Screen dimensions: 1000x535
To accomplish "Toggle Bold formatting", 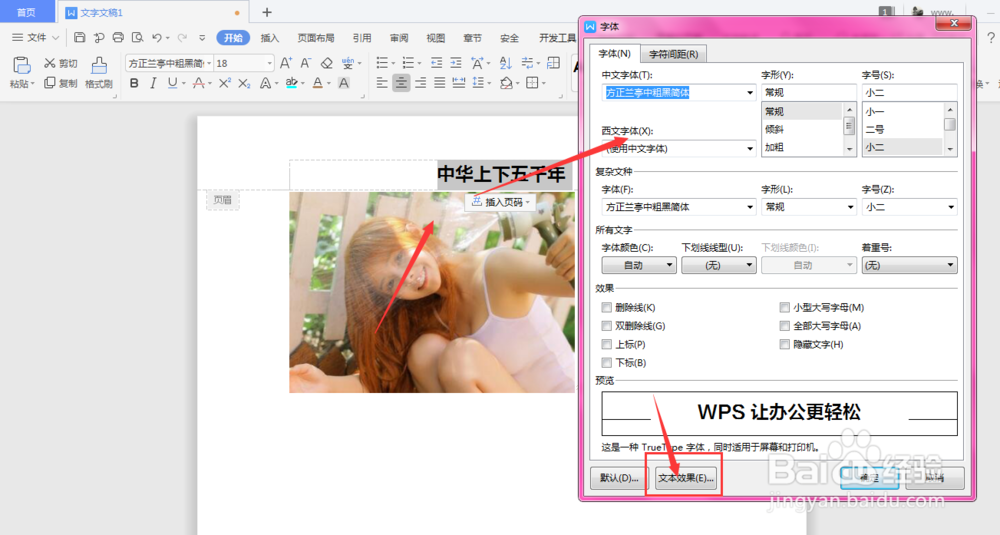I will click(x=134, y=83).
